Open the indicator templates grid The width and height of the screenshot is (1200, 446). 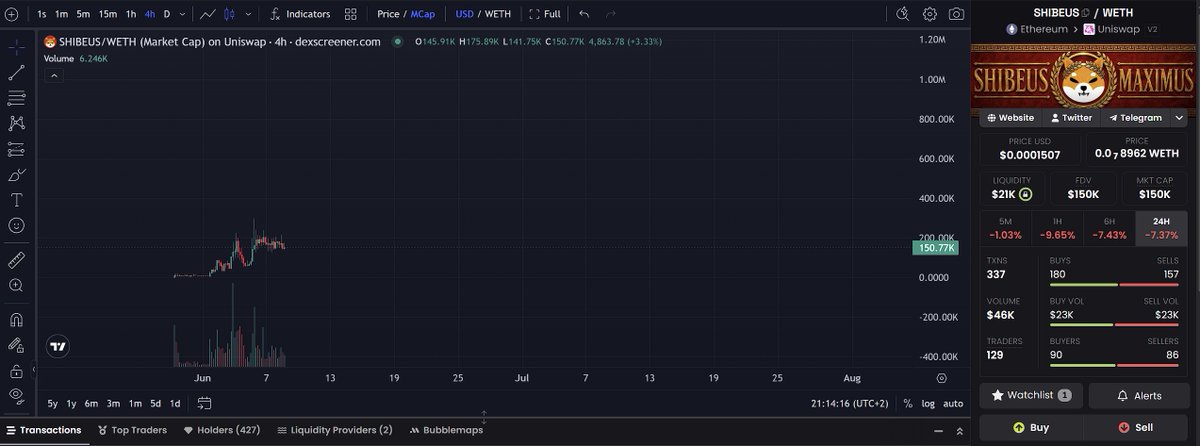pos(350,15)
